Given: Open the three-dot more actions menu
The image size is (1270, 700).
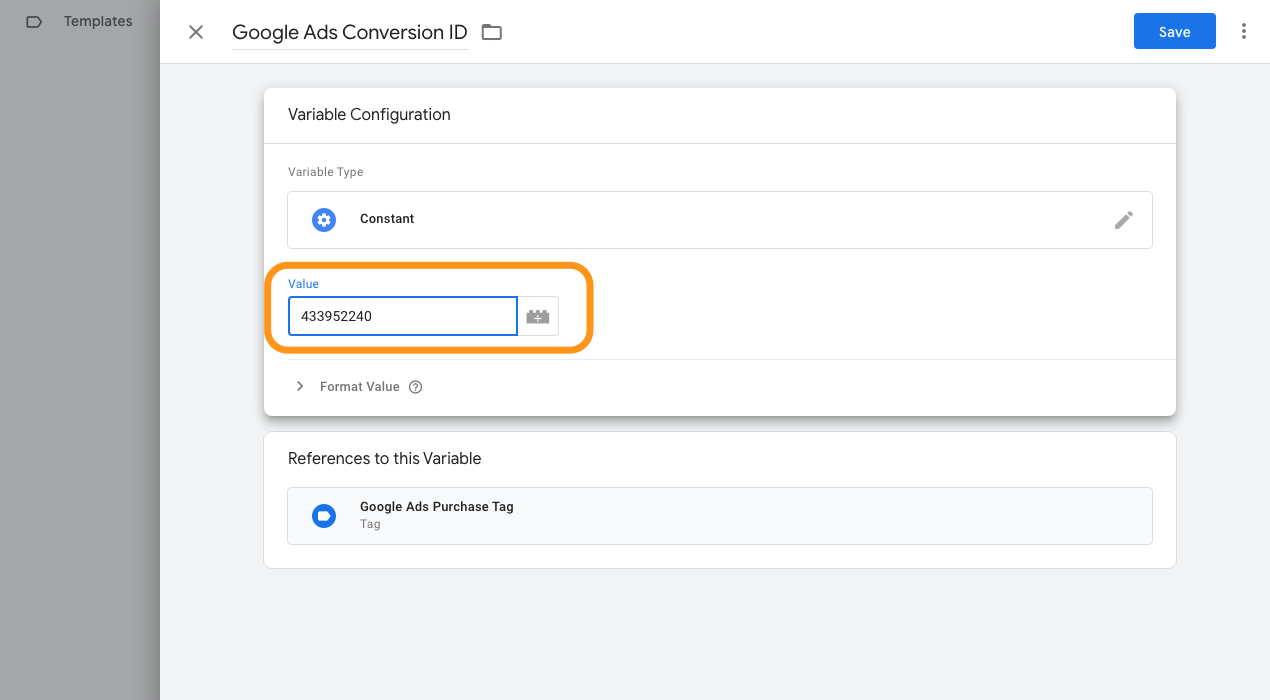Looking at the screenshot, I should [1244, 31].
